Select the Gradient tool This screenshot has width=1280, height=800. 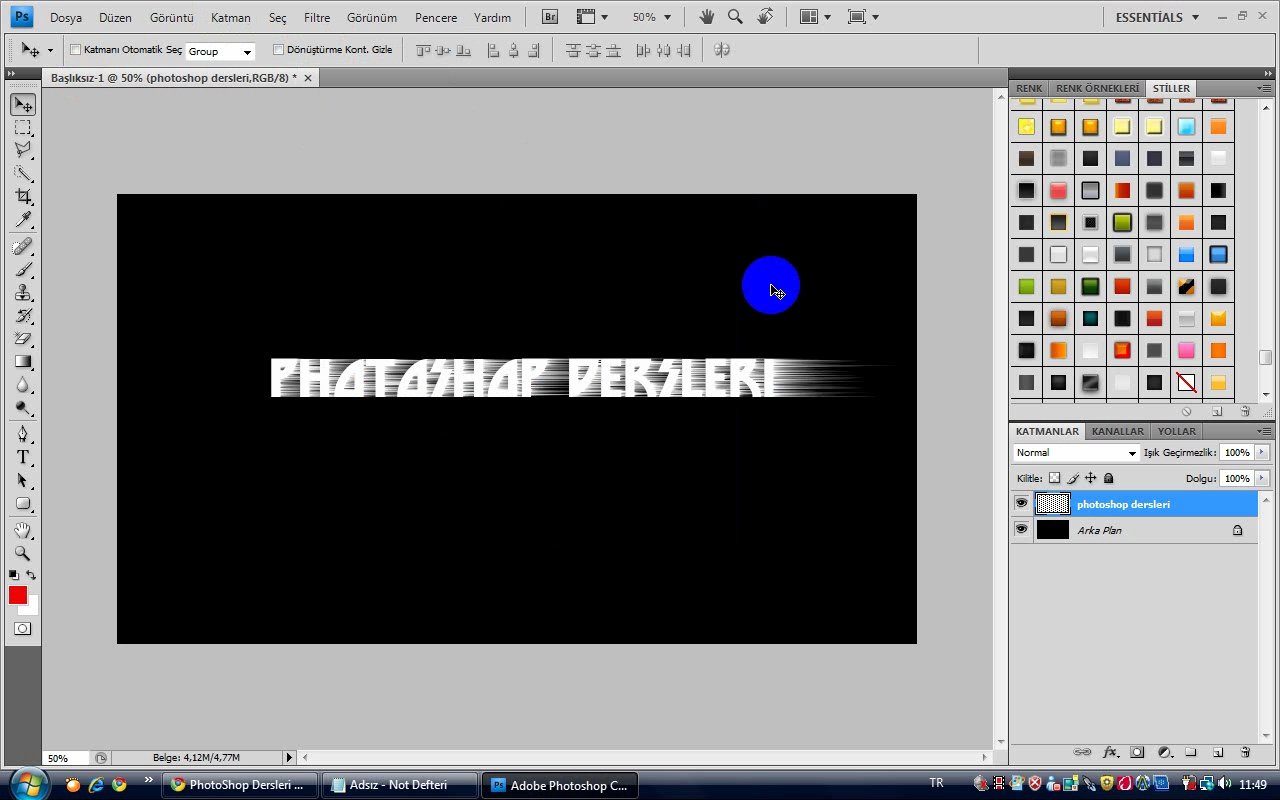[x=23, y=362]
